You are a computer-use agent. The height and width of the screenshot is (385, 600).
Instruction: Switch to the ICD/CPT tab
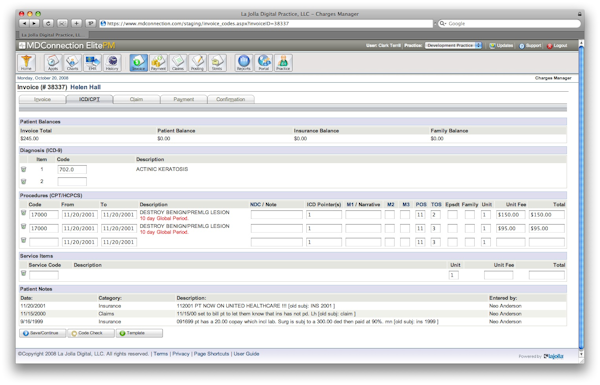tap(90, 100)
